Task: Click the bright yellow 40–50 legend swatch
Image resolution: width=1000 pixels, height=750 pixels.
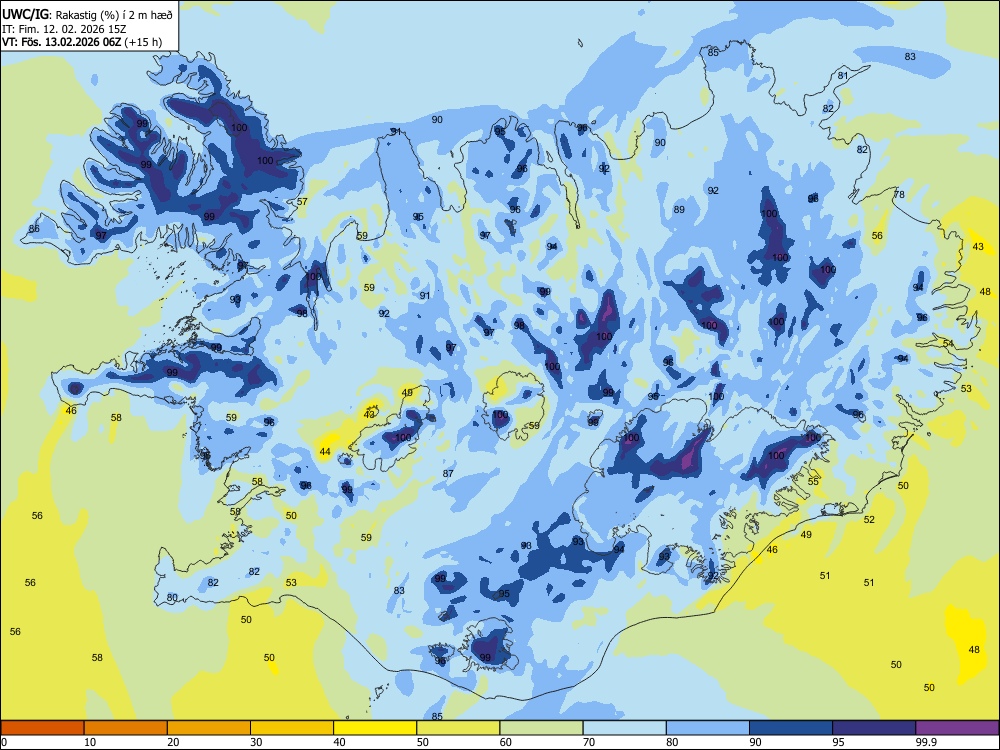Action: tap(375, 728)
